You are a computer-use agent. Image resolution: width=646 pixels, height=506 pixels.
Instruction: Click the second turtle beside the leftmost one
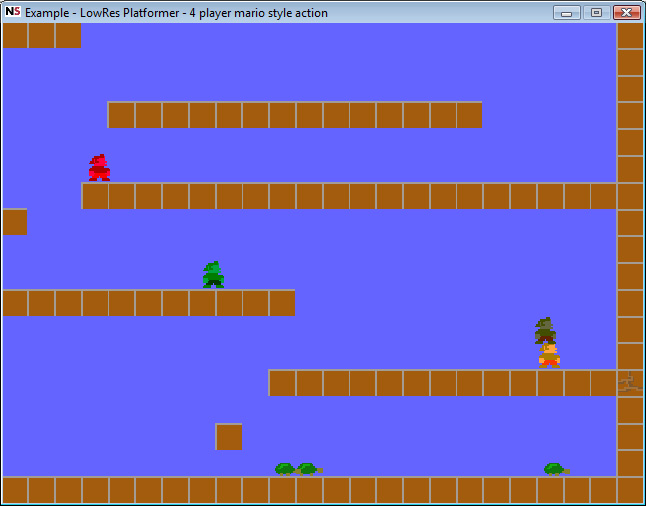coord(310,469)
